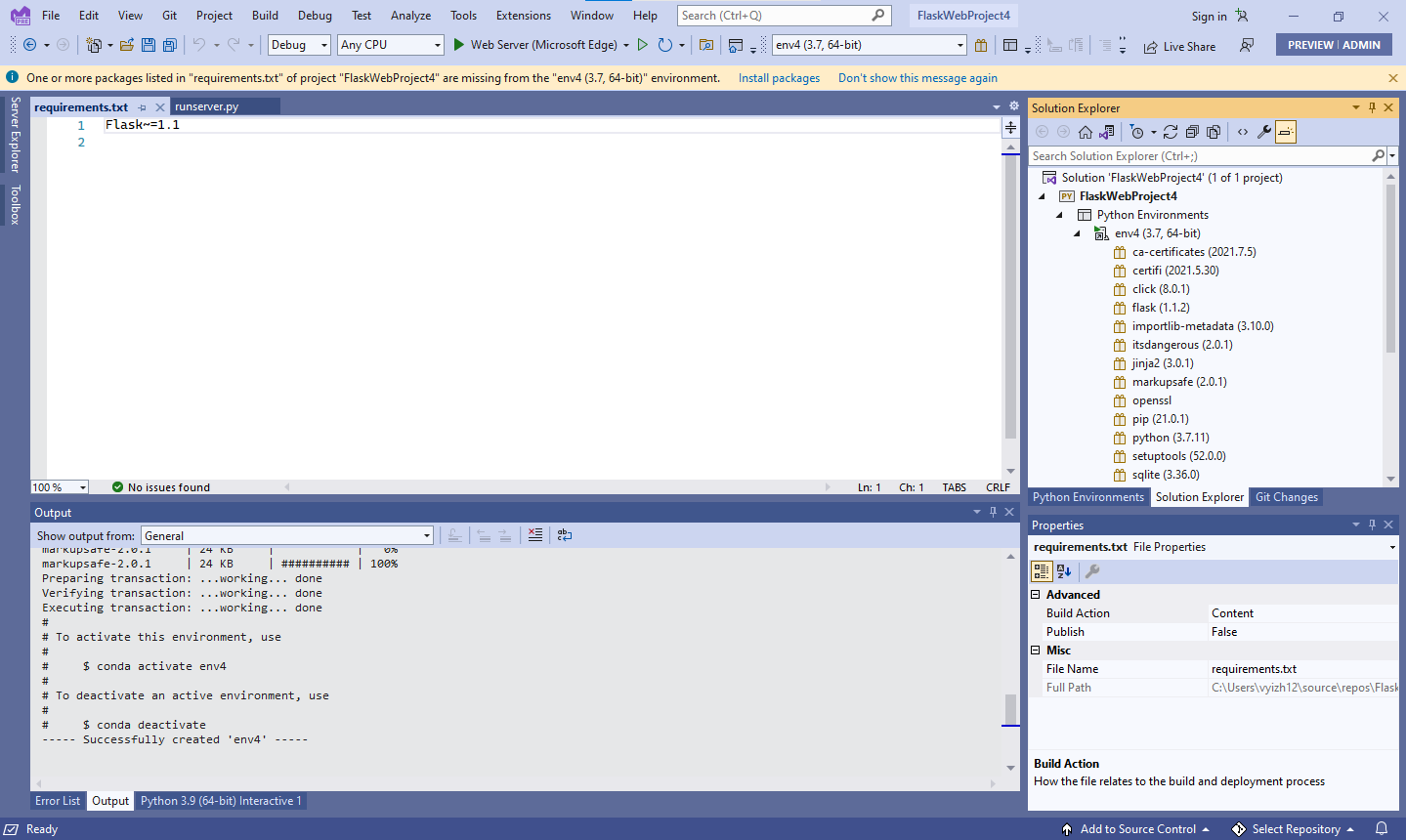1406x840 pixels.
Task: Switch to the Python Environments tab
Action: pos(1088,497)
